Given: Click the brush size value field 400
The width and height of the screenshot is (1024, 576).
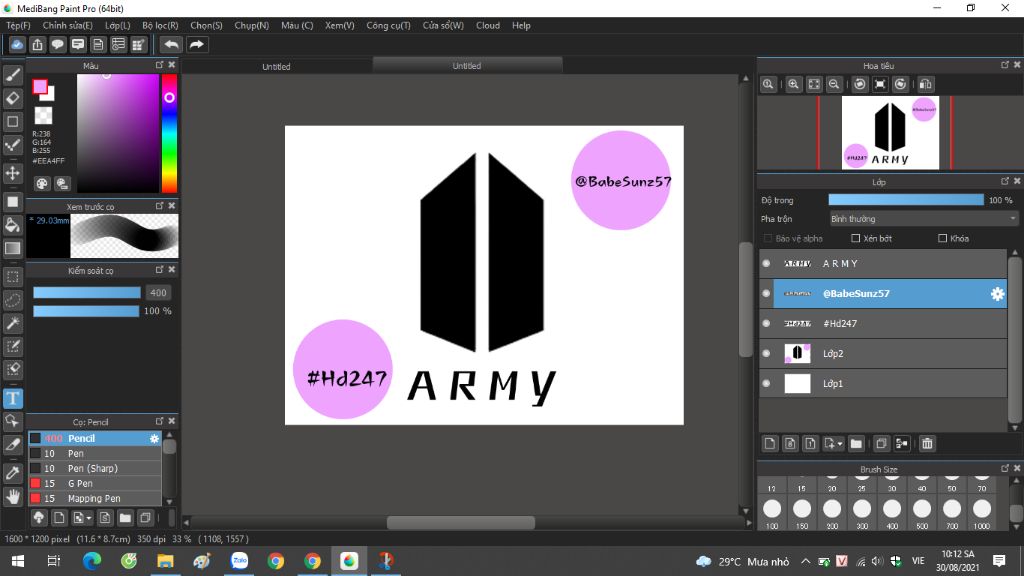Looking at the screenshot, I should pos(158,293).
